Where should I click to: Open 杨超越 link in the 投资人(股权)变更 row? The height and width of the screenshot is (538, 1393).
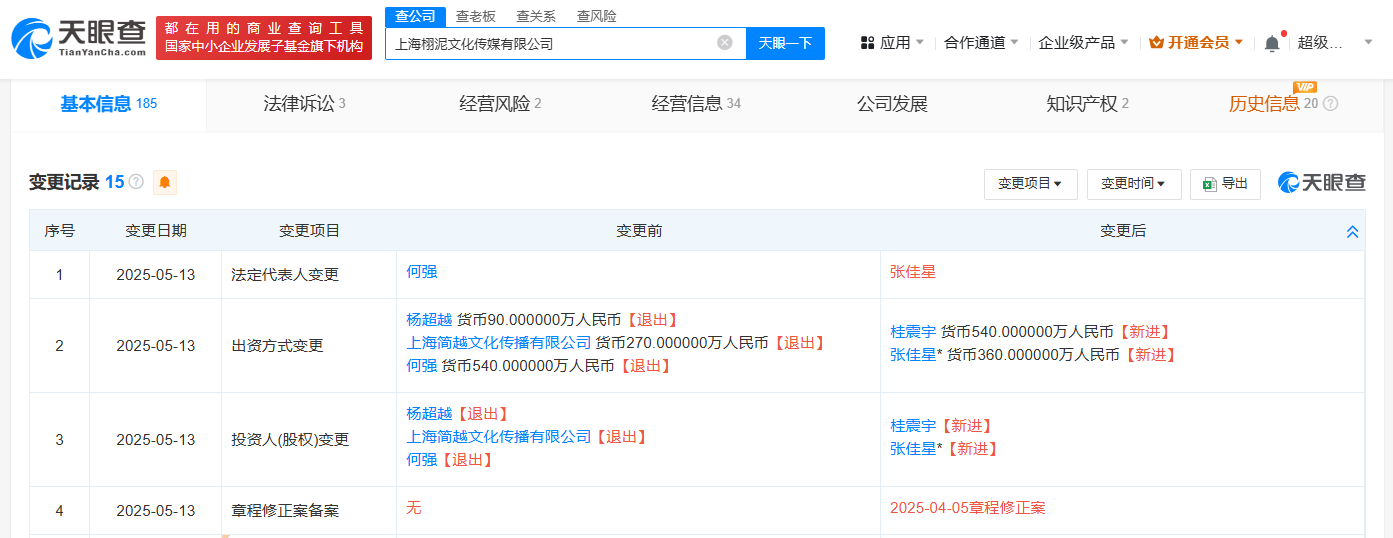click(x=429, y=413)
